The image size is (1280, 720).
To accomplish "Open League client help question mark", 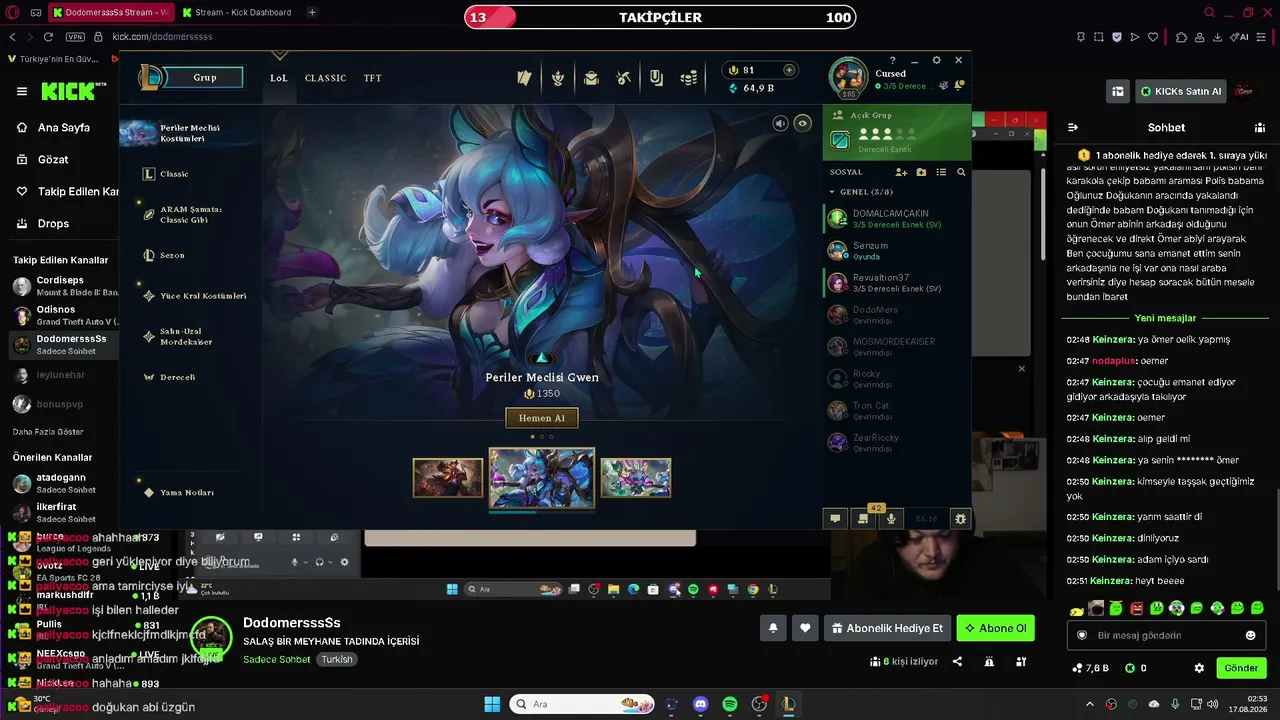I will (x=893, y=60).
